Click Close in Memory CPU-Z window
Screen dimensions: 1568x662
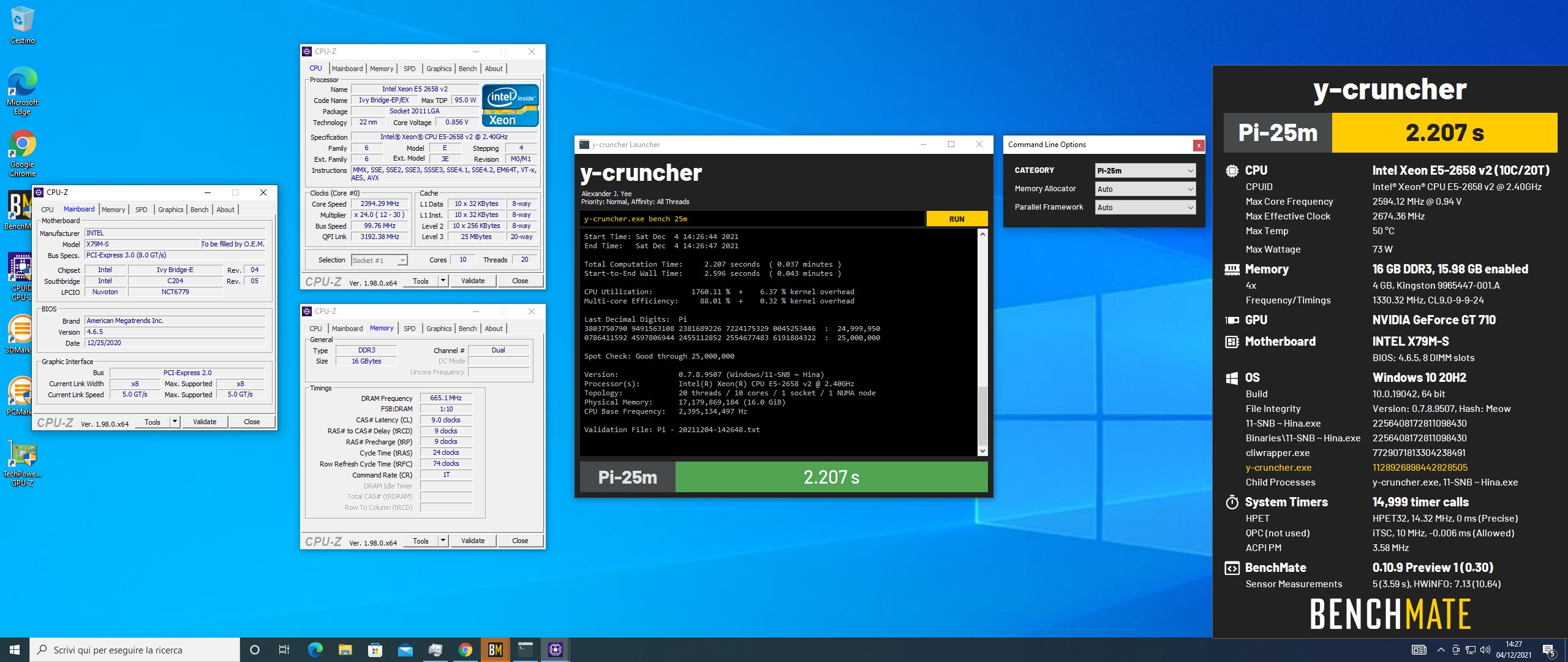520,541
